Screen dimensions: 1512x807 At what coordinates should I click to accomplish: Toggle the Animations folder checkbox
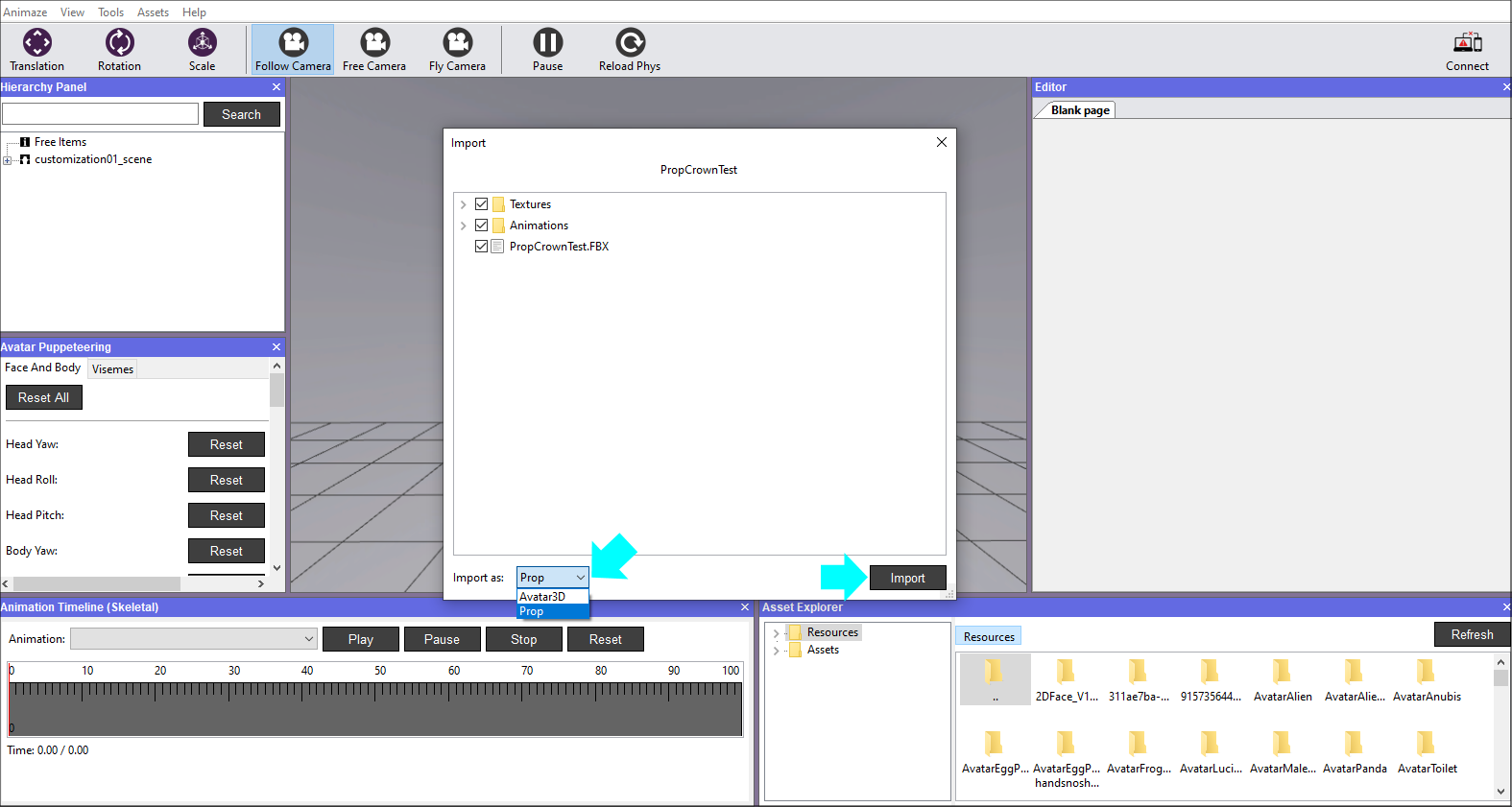(482, 225)
